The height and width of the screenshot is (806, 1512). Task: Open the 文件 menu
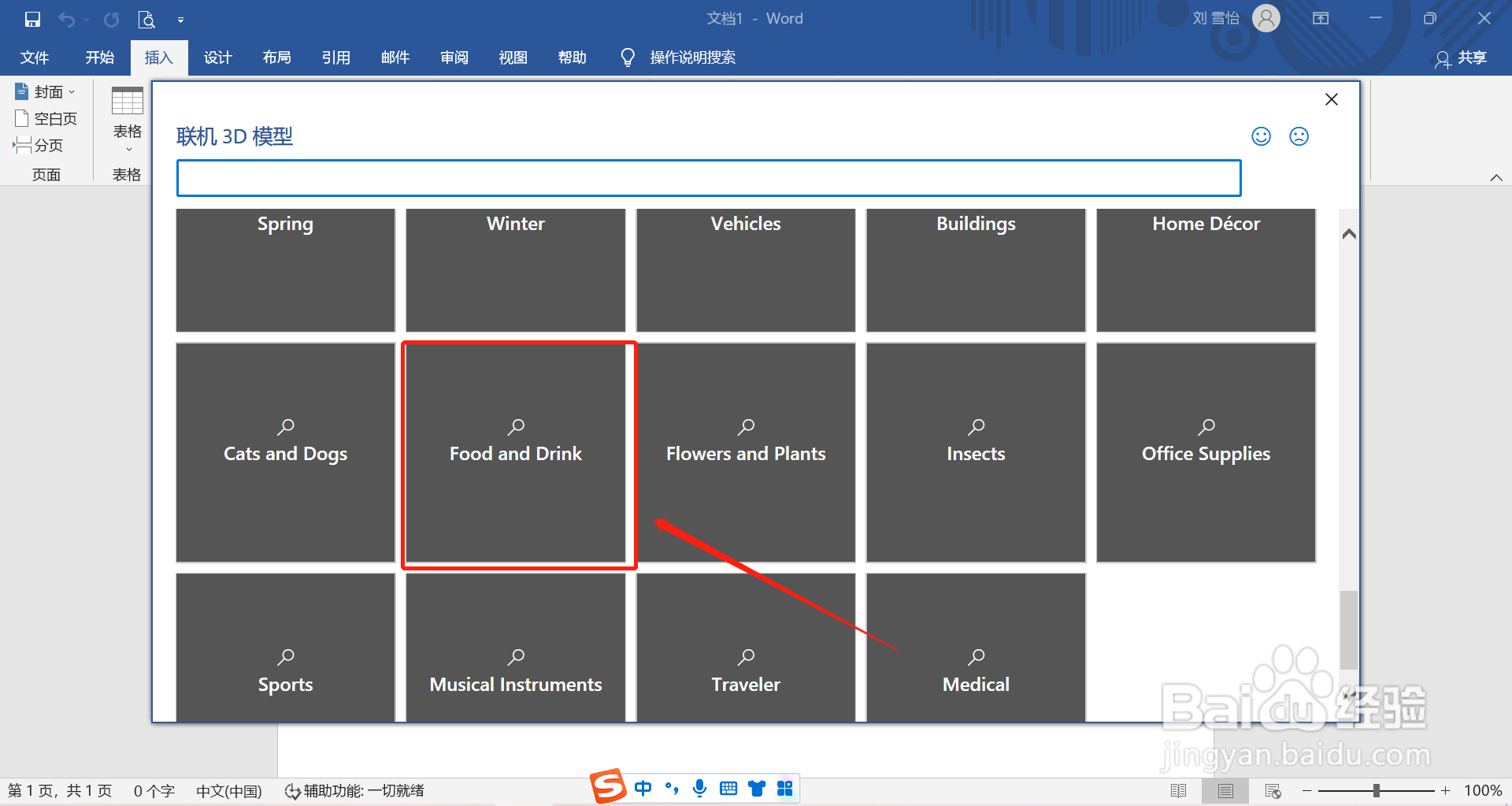click(33, 57)
